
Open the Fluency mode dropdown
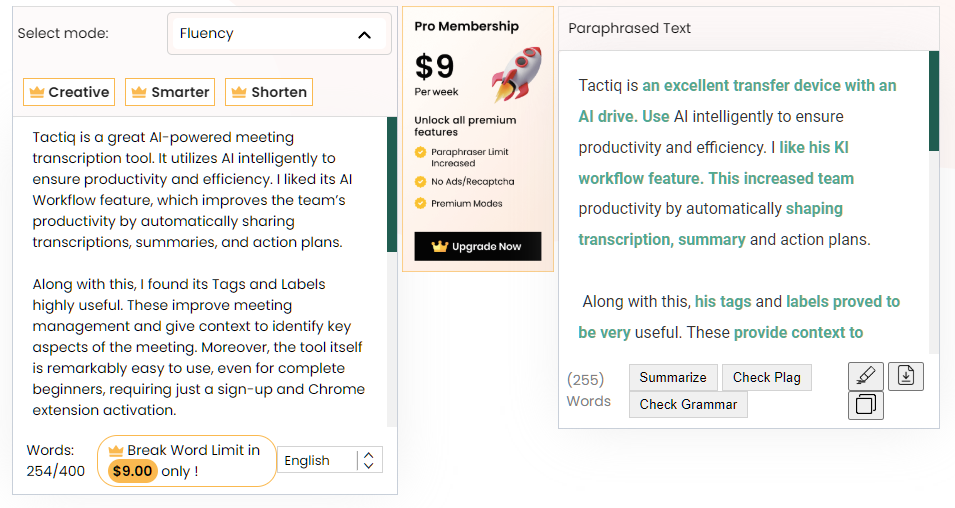279,34
